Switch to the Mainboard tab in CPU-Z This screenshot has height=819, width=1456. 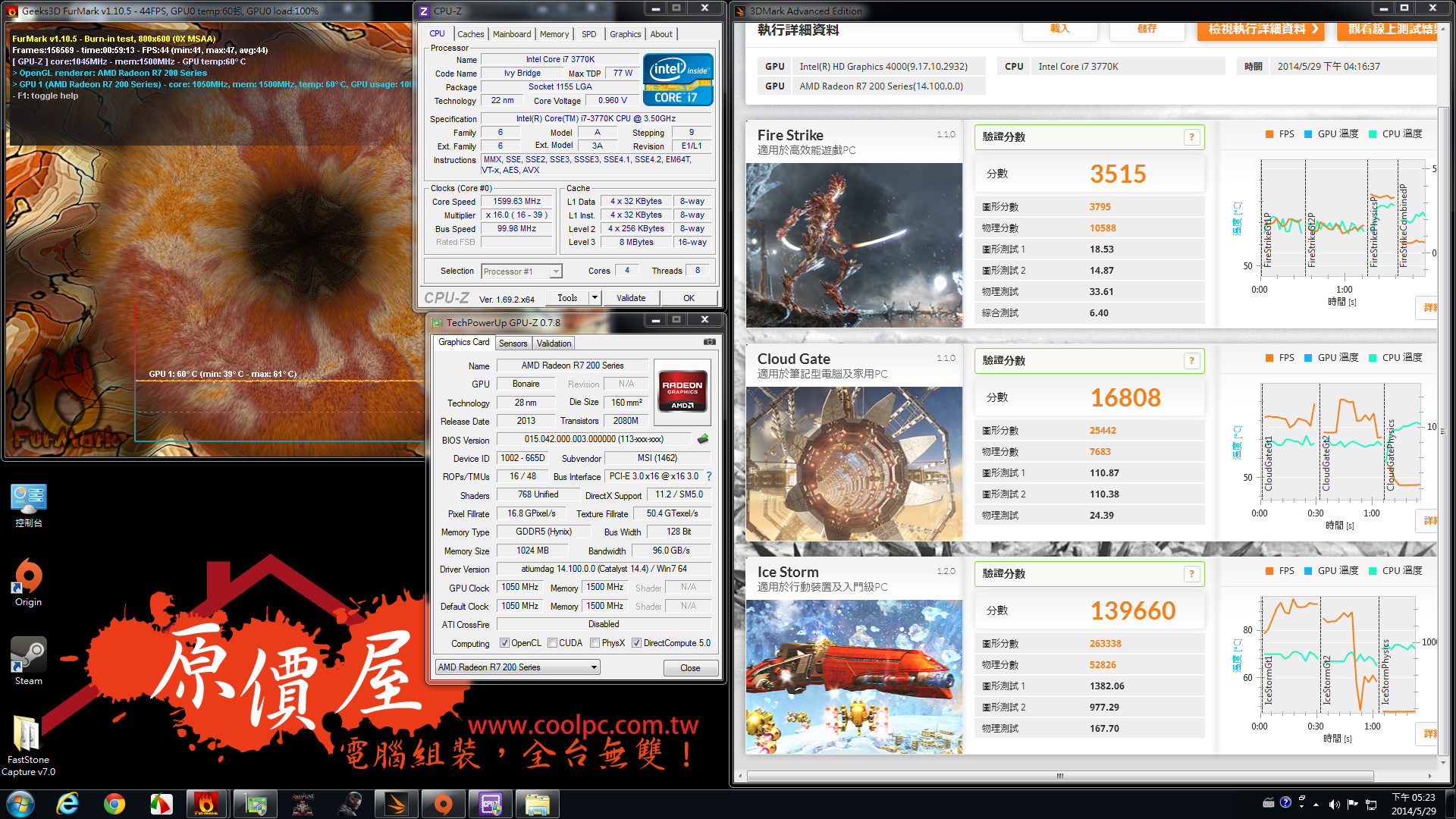click(512, 34)
